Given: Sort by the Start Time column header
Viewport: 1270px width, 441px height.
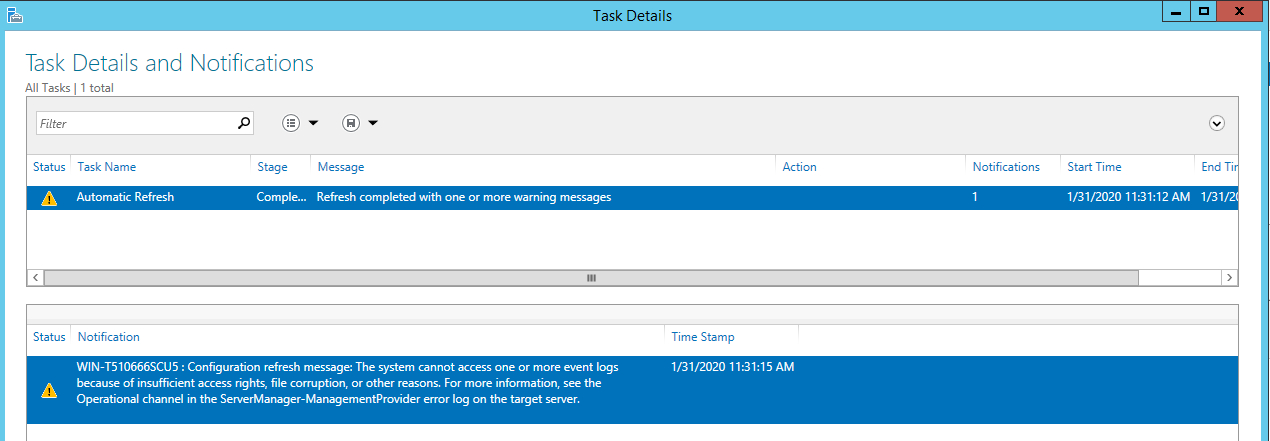Looking at the screenshot, I should point(1094,167).
